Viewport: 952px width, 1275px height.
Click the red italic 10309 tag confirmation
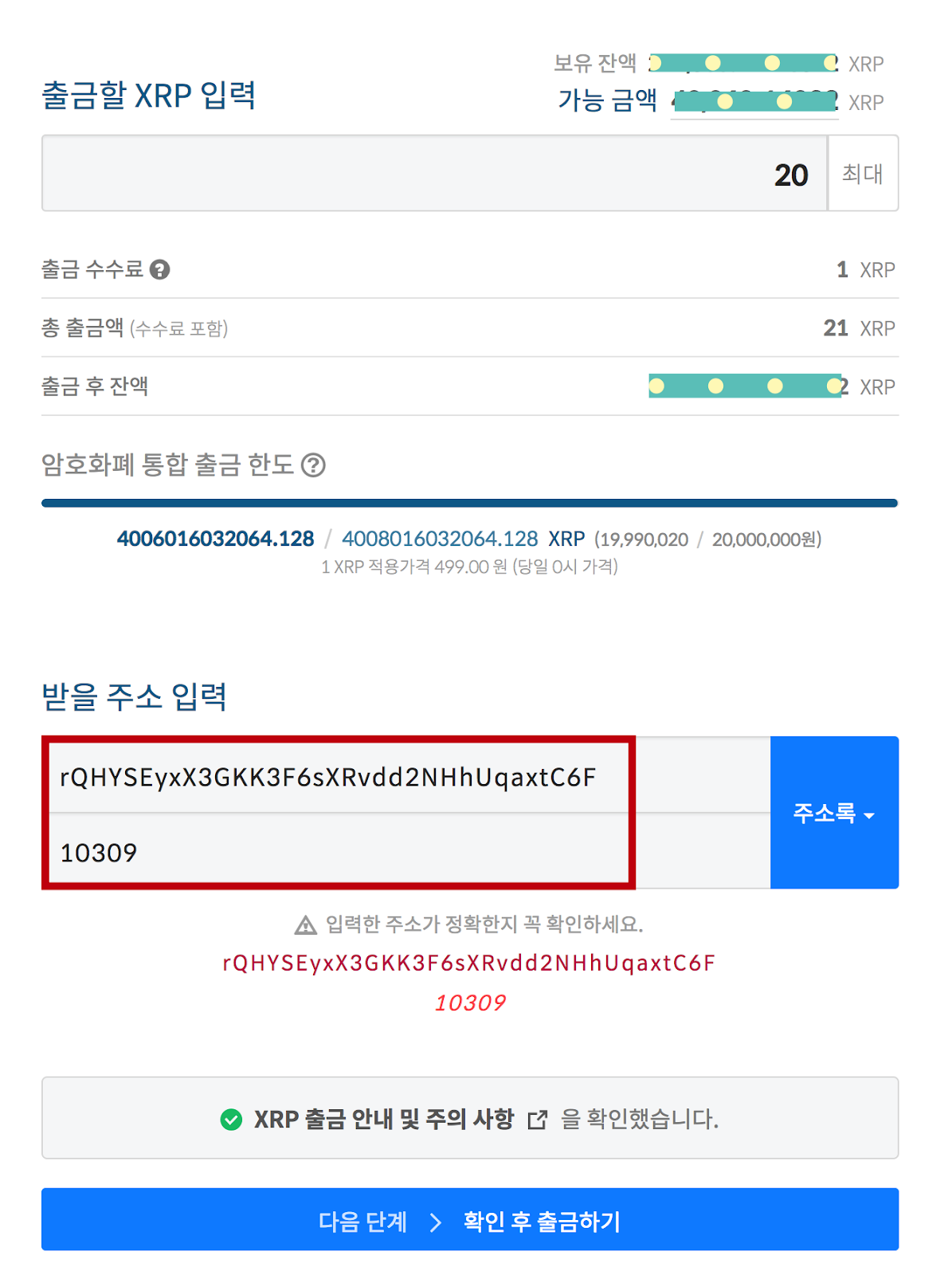coord(470,1002)
